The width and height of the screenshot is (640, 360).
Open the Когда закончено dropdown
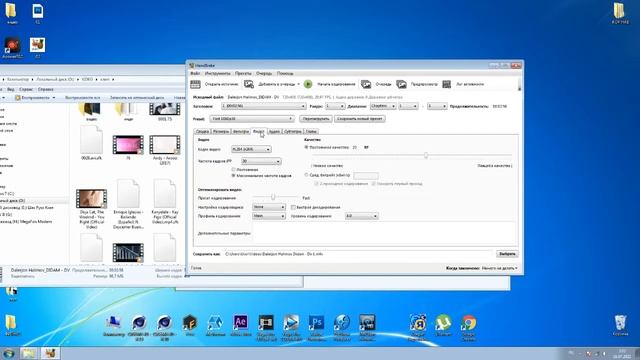pyautogui.click(x=500, y=268)
